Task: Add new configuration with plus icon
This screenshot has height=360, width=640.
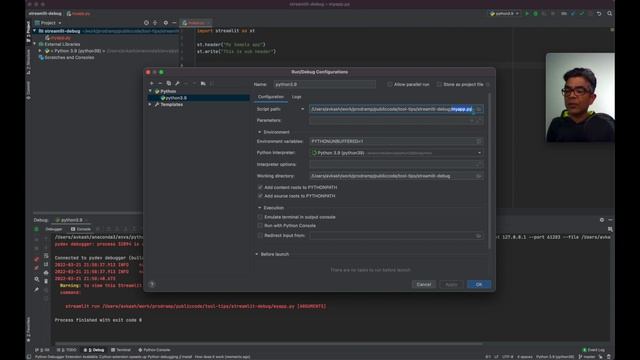Action: pos(152,83)
